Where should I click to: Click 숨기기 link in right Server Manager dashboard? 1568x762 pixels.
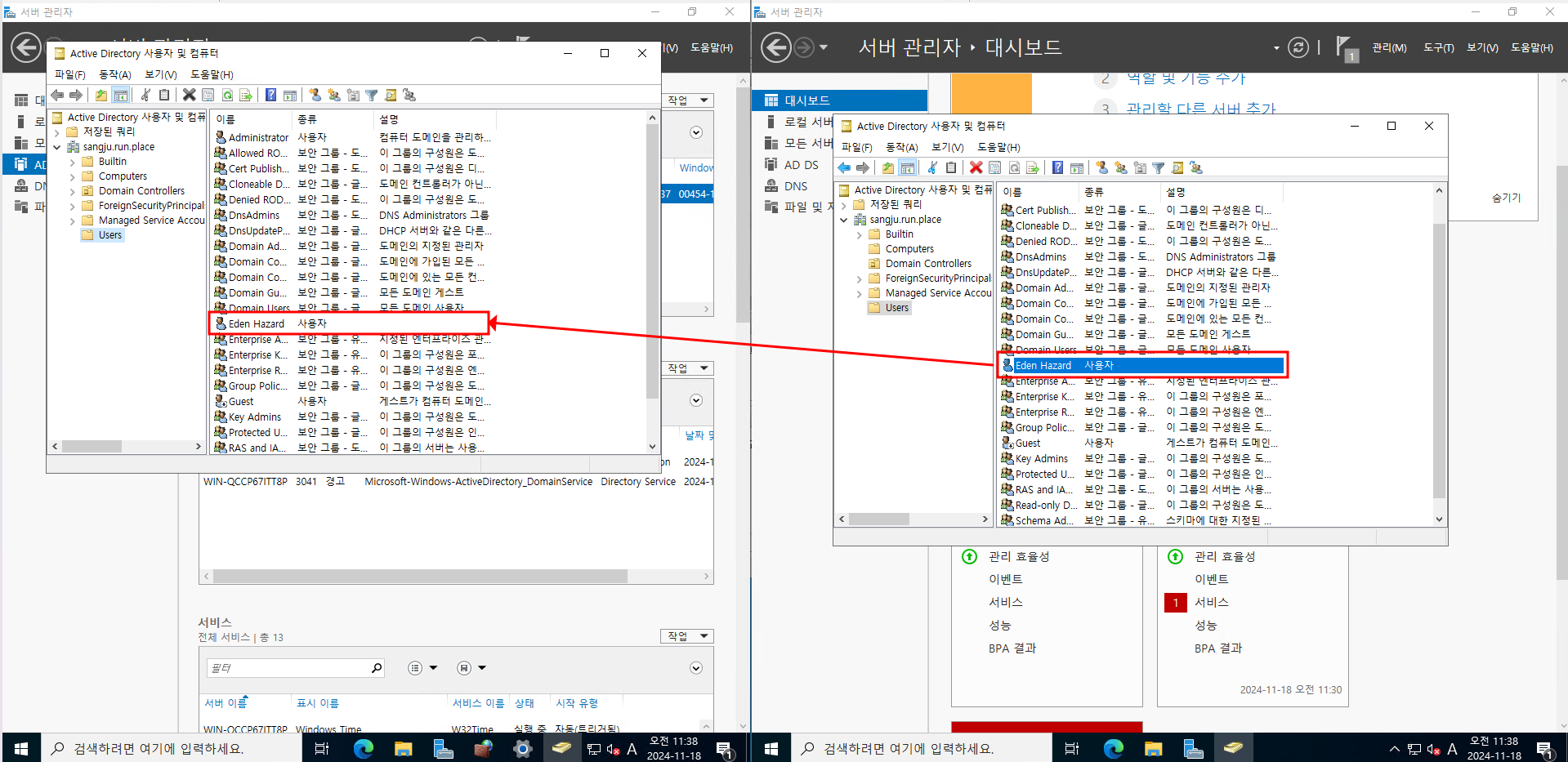coord(1506,198)
